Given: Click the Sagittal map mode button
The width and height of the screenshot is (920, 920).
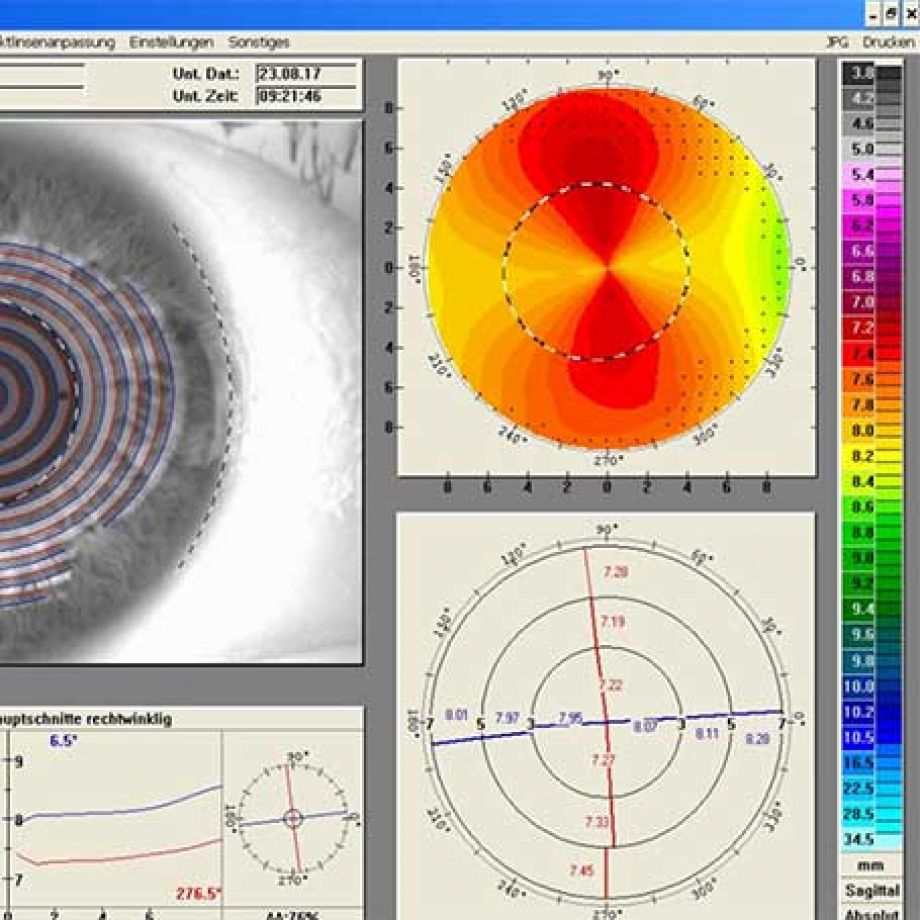Looking at the screenshot, I should pos(871,890).
